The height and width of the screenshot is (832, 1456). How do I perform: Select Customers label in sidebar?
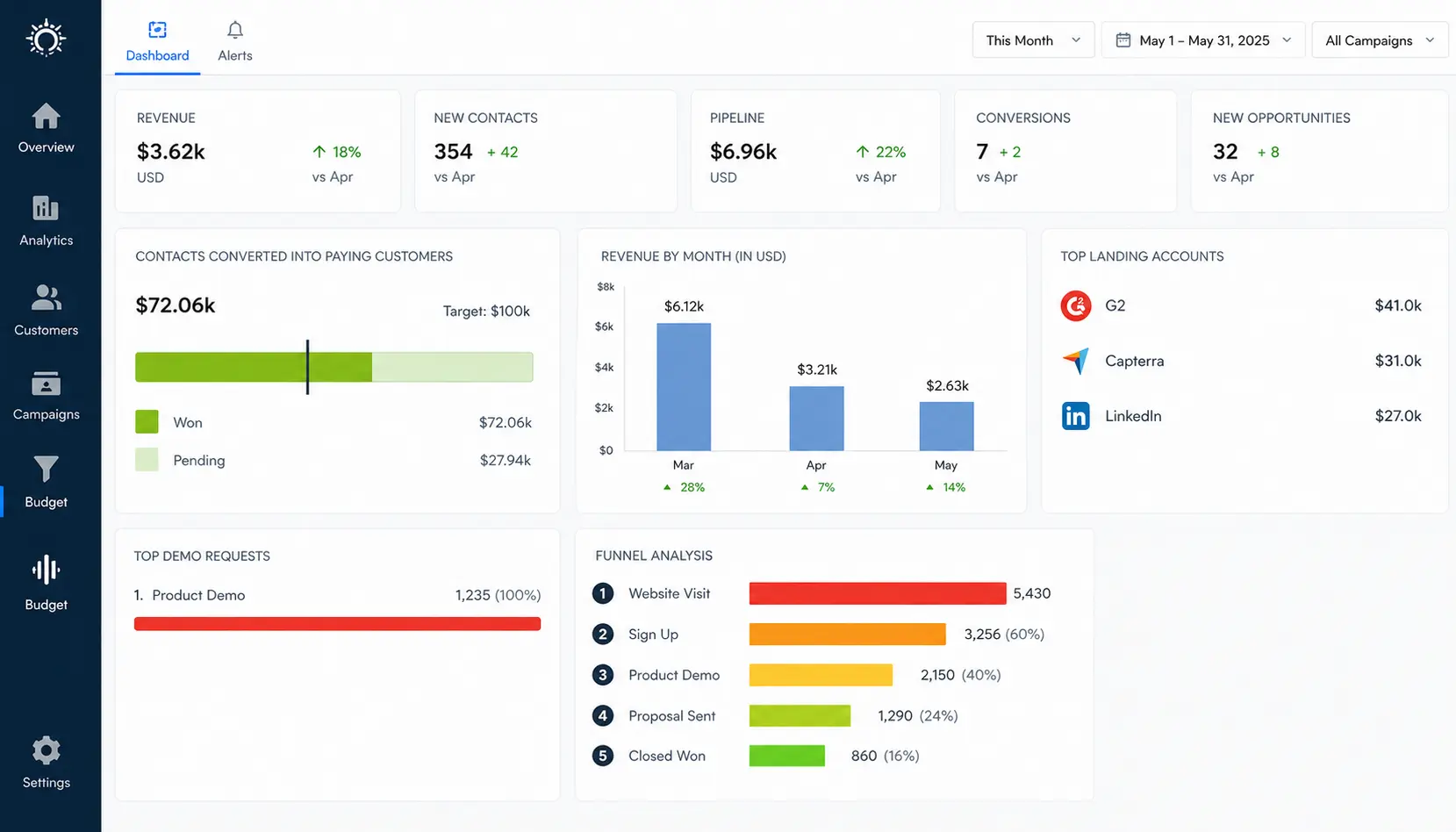46,330
